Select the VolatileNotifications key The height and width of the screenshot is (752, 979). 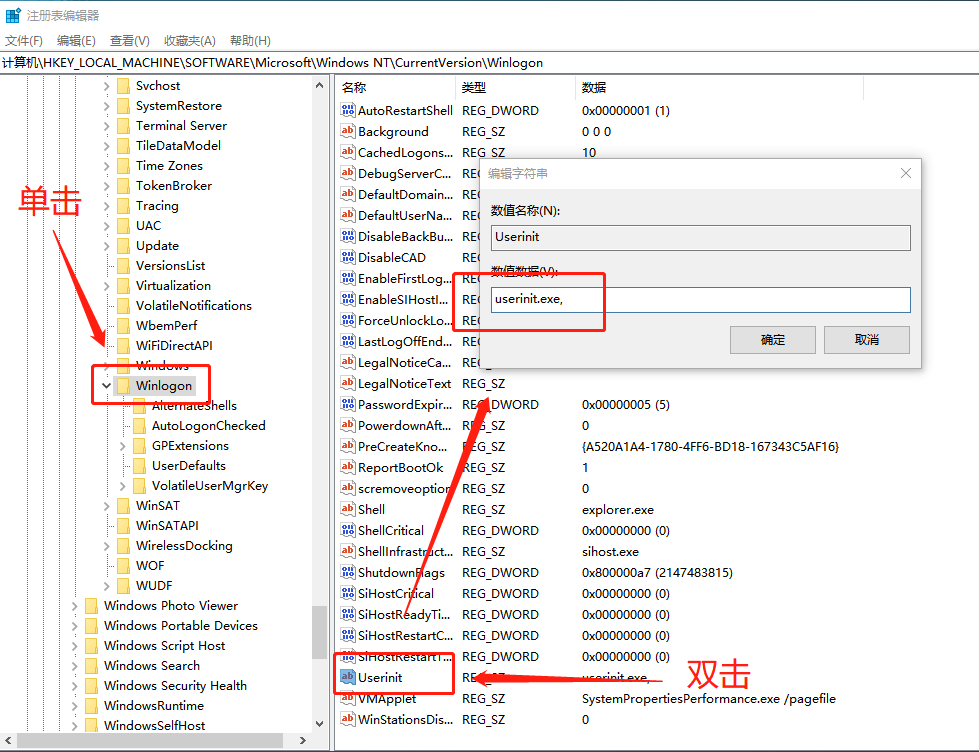[x=194, y=305]
